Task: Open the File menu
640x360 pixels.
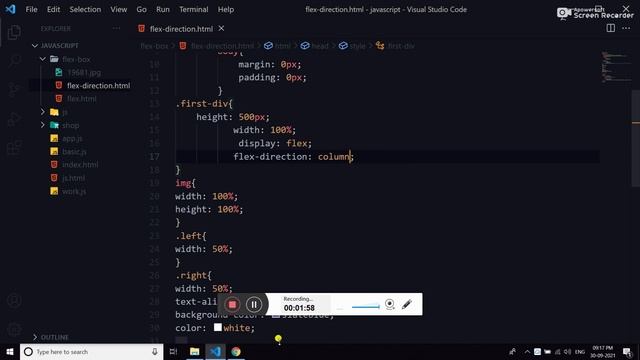Action: pos(31,9)
